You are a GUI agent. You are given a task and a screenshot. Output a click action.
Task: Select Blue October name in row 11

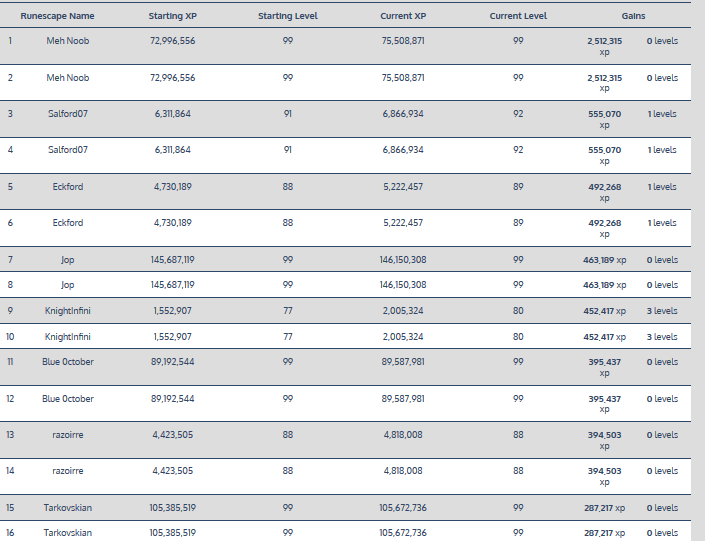(68, 362)
